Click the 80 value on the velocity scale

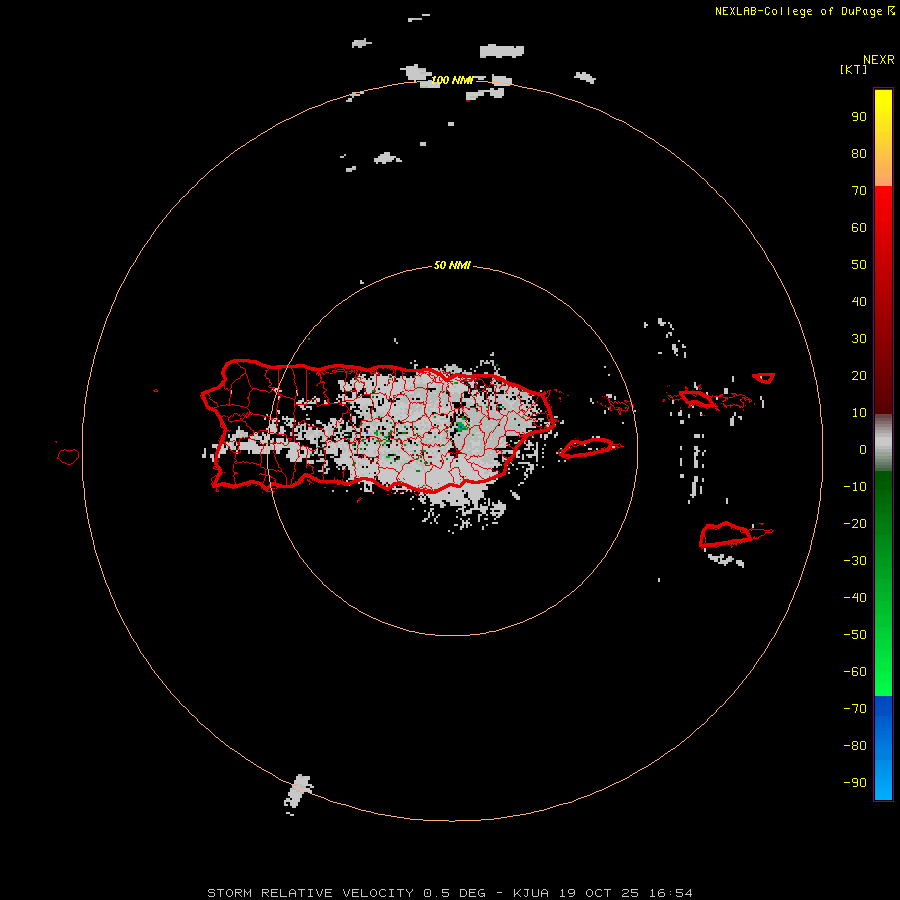[x=859, y=154]
